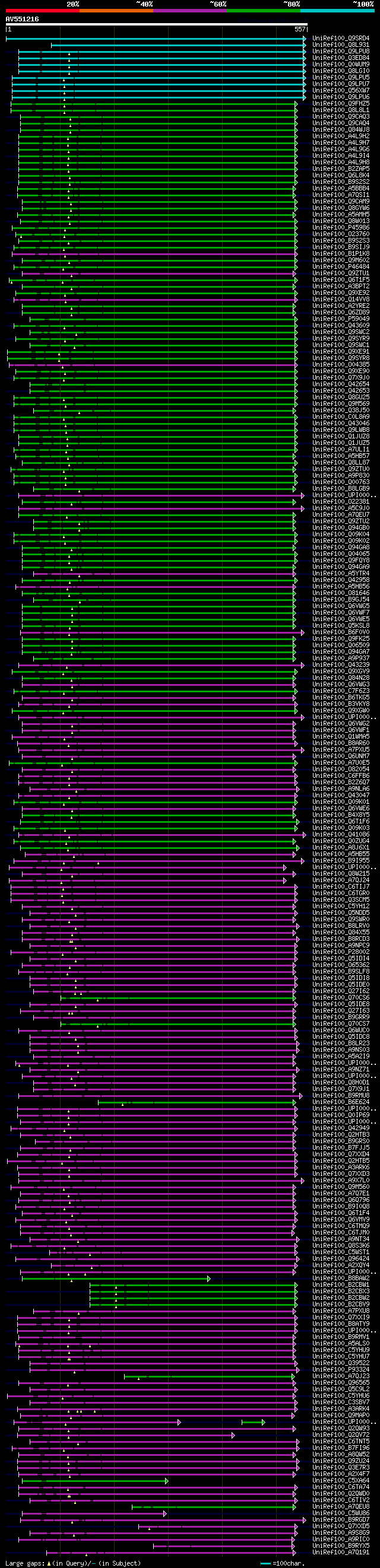Image resolution: width=380 pixels, height=1568 pixels.
Task: Open the UniRef100_Q8L931 hit link
Action: (x=341, y=45)
